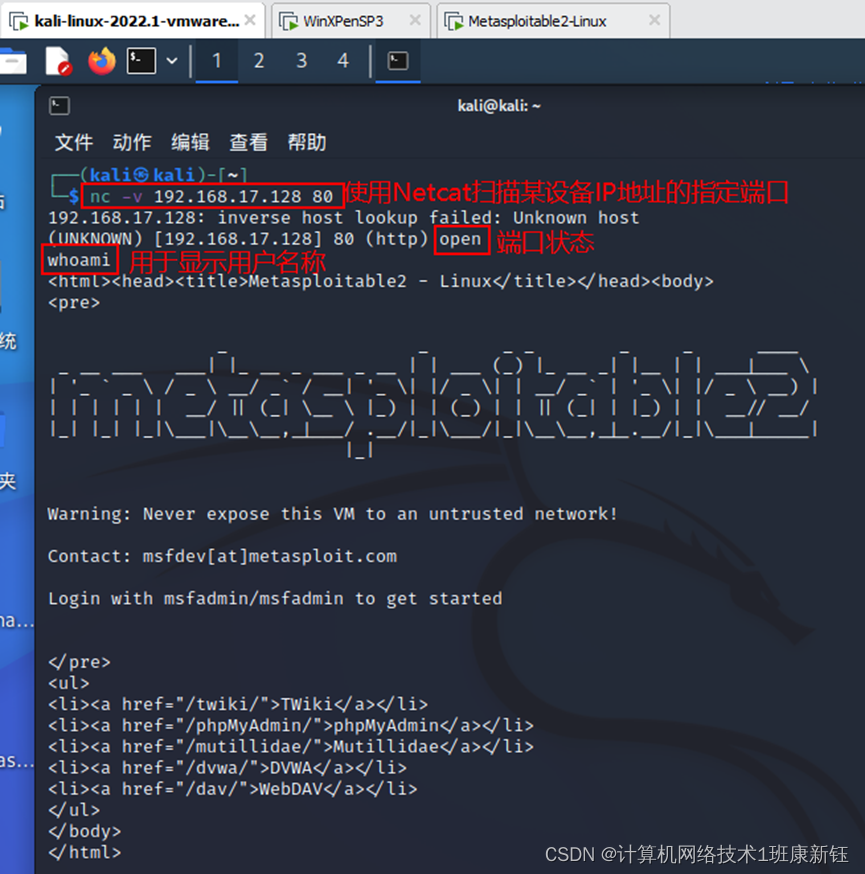This screenshot has height=874, width=865.
Task: Switch to workspace 4
Action: [343, 61]
